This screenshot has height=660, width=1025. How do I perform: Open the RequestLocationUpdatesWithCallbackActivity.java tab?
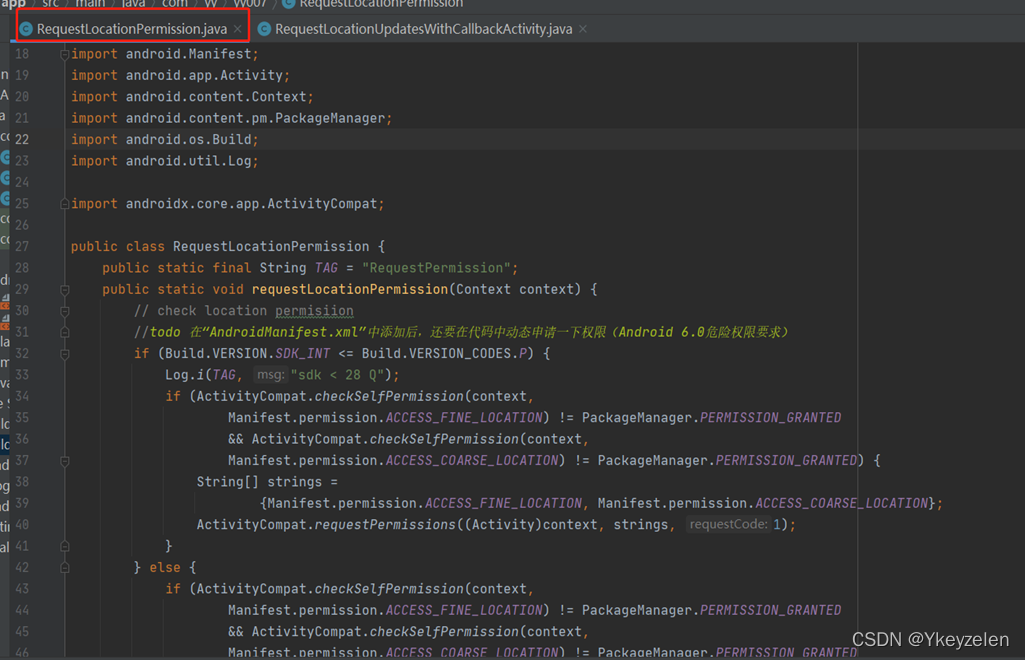[423, 29]
